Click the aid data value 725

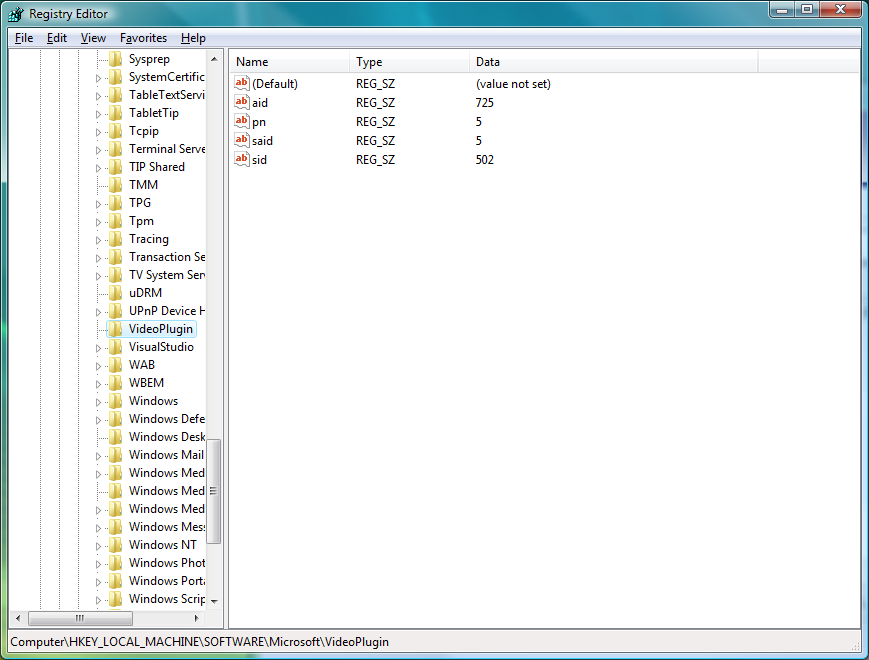(x=484, y=103)
